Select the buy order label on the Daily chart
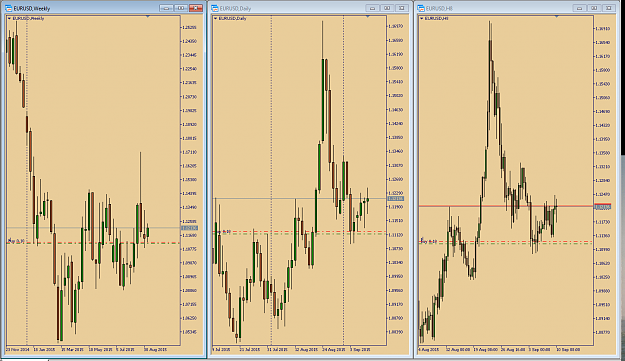Image resolution: width=625 pixels, height=361 pixels. (223, 231)
